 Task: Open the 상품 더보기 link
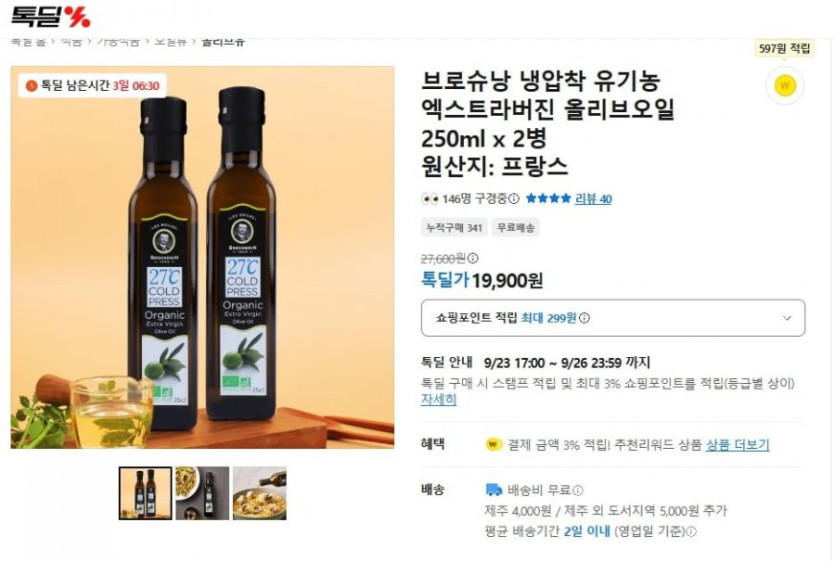coord(738,444)
